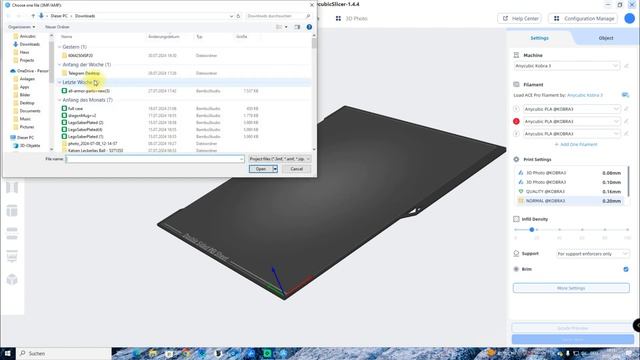Open Configuration Manage
Image resolution: width=640 pixels, height=360 pixels.
584,18
